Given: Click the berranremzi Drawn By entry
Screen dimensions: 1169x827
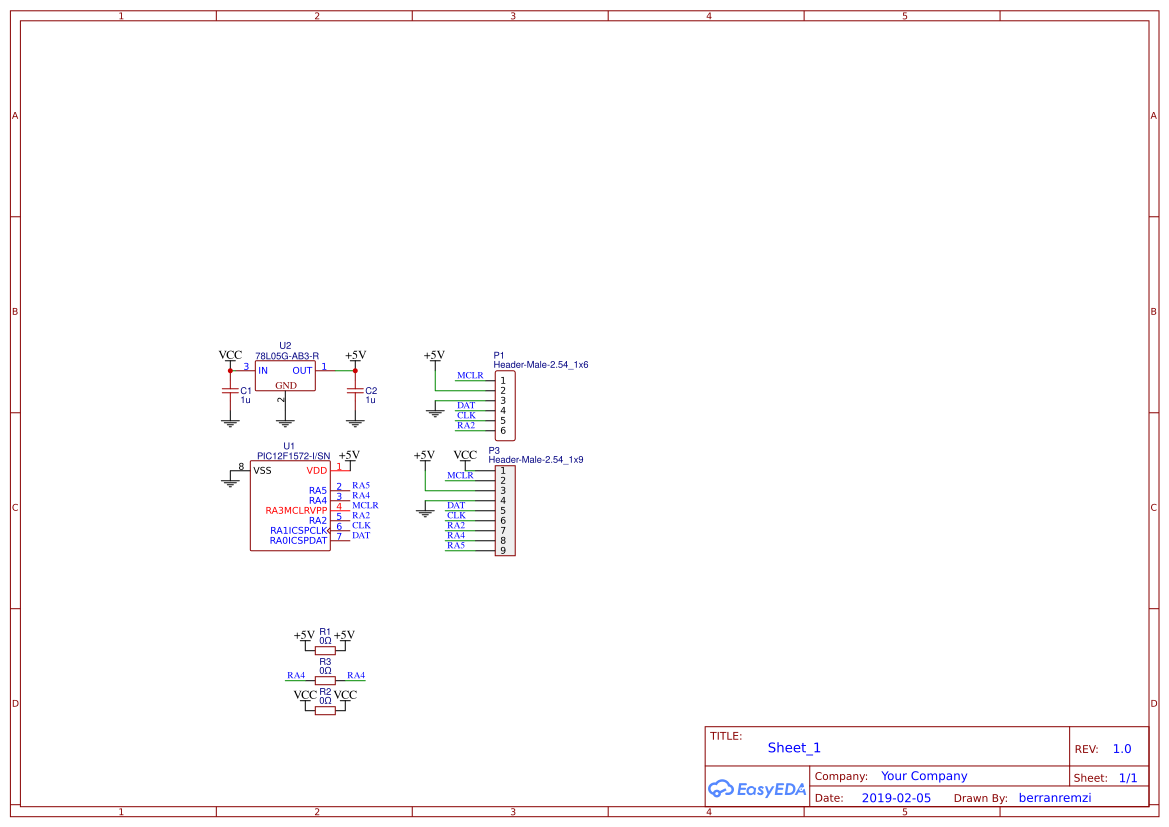Looking at the screenshot, I should click(1054, 797).
